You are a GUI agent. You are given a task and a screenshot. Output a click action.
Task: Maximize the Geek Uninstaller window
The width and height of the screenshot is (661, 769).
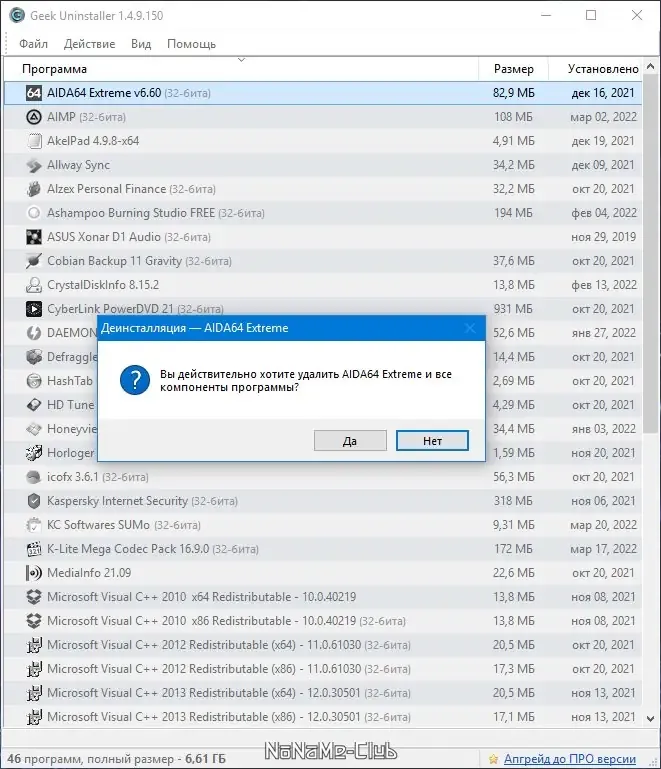(x=591, y=15)
